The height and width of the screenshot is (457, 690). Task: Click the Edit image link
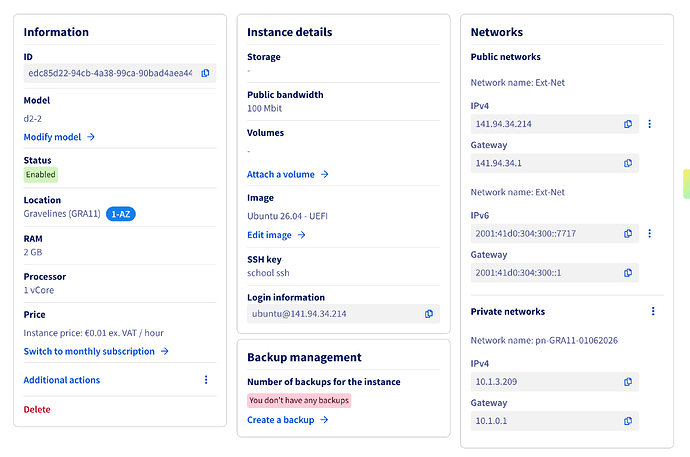[269, 235]
